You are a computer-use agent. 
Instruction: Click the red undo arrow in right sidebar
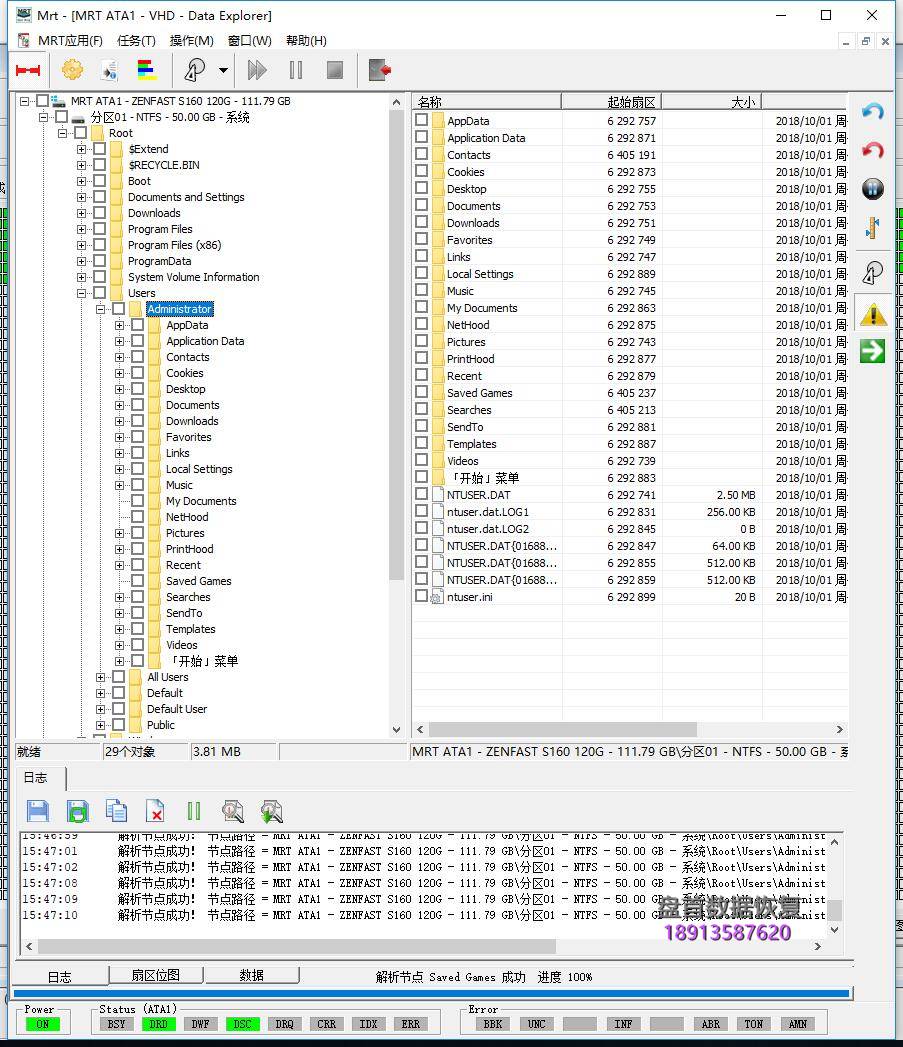tap(872, 150)
